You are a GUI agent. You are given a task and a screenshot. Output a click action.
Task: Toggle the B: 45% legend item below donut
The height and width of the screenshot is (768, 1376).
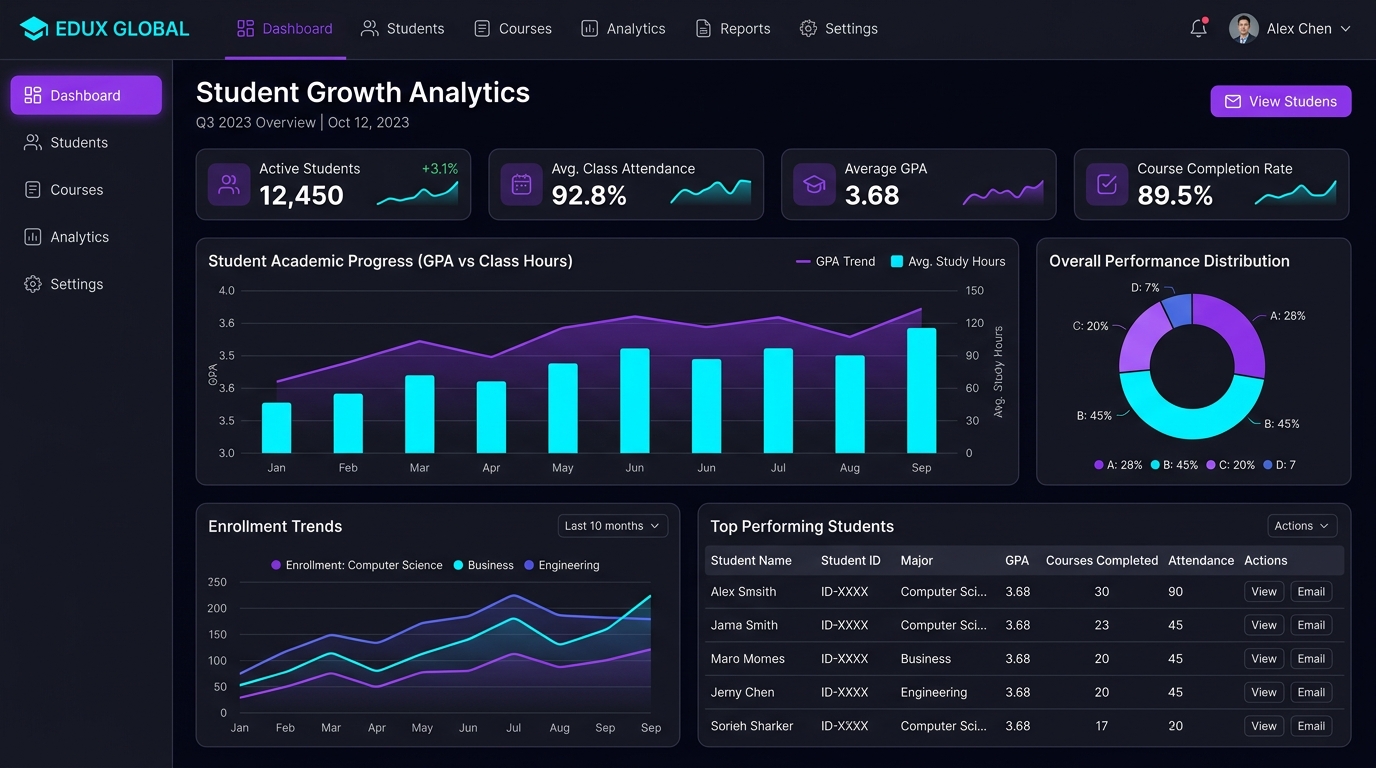(x=1174, y=465)
